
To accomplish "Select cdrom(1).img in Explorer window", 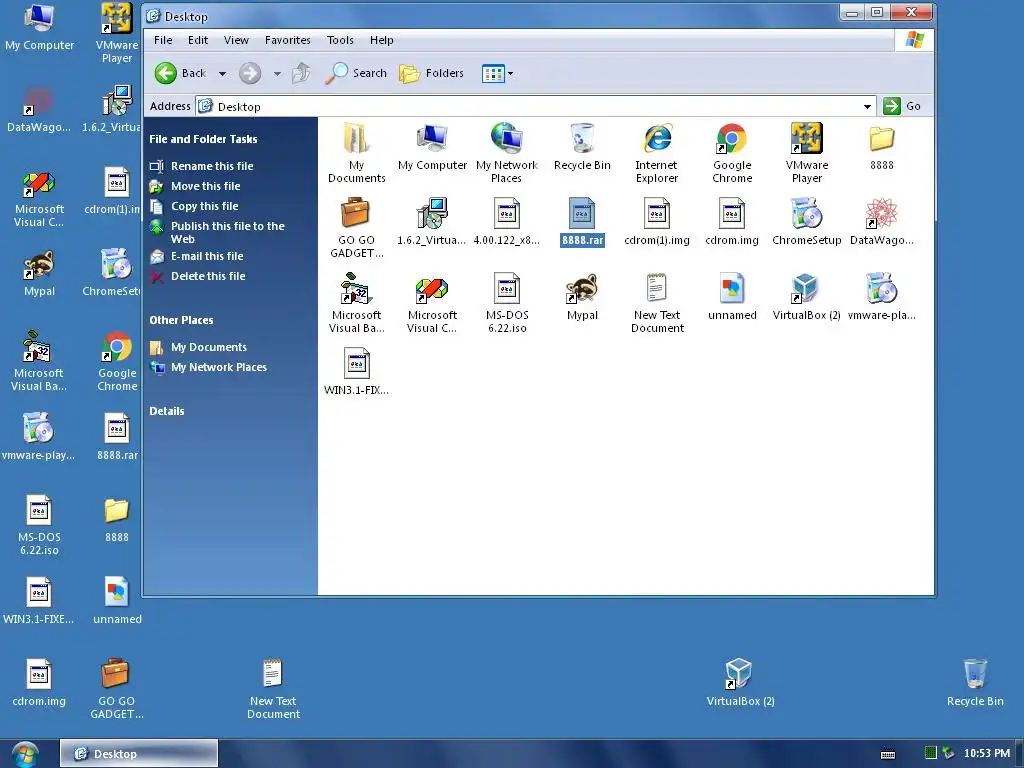I will 656,221.
